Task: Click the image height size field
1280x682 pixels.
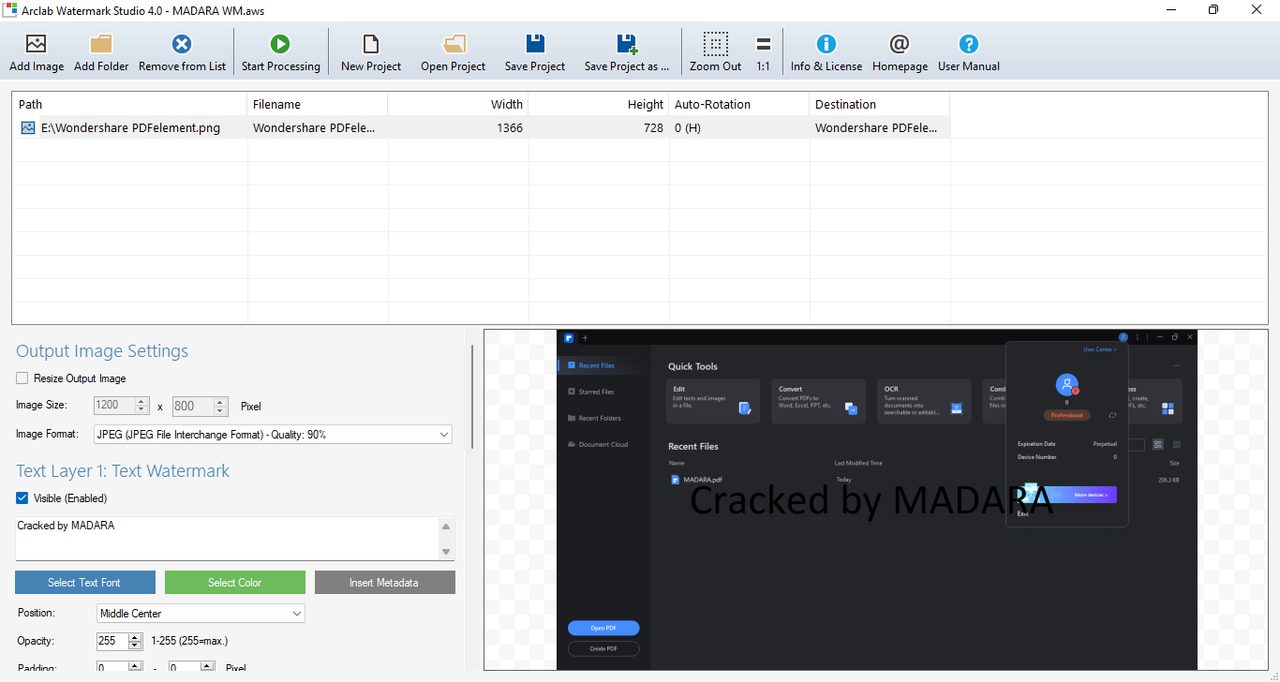Action: tap(193, 406)
